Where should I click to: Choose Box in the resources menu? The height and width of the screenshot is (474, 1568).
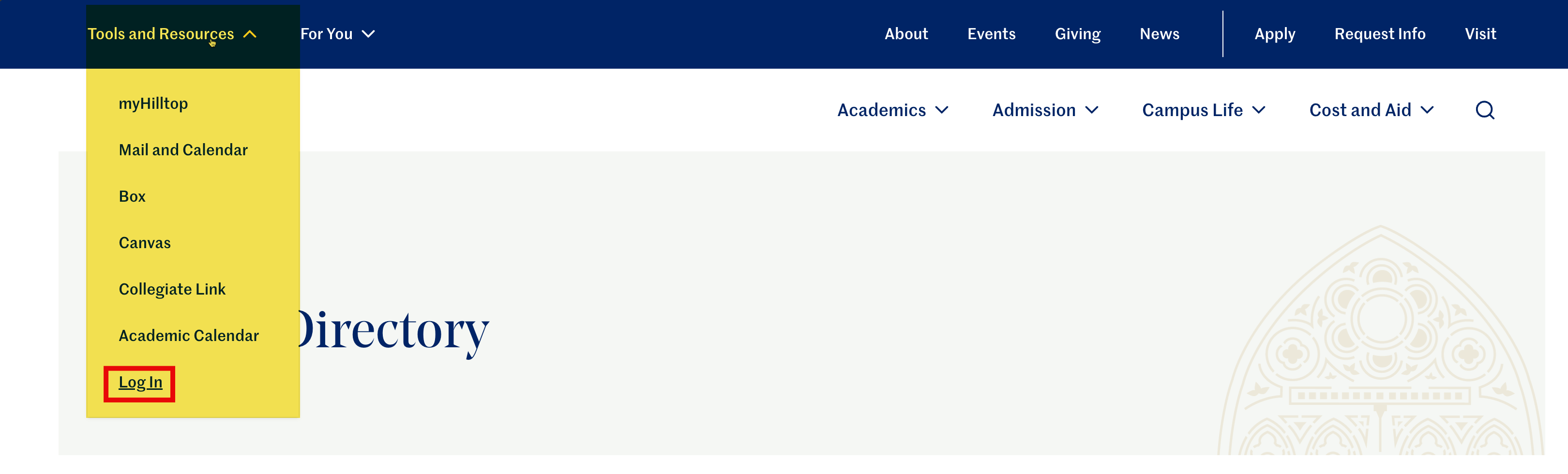coord(132,196)
